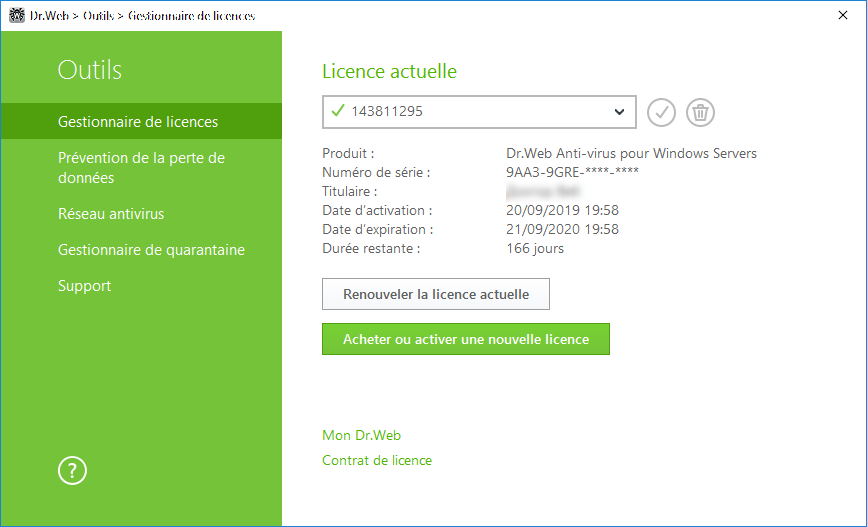Close the license manager window
867x527 pixels.
843,15
